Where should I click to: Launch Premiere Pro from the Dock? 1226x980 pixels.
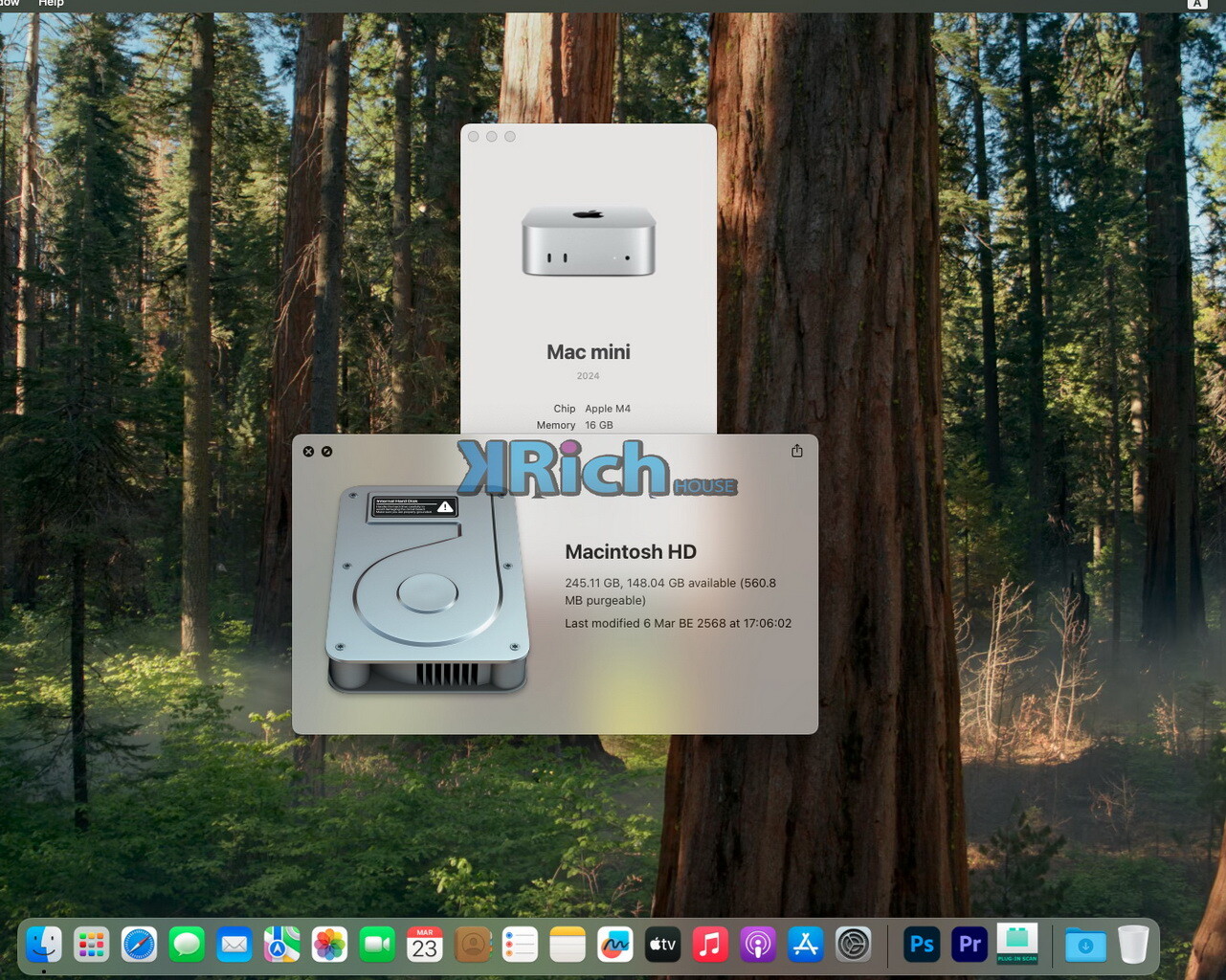click(x=970, y=945)
